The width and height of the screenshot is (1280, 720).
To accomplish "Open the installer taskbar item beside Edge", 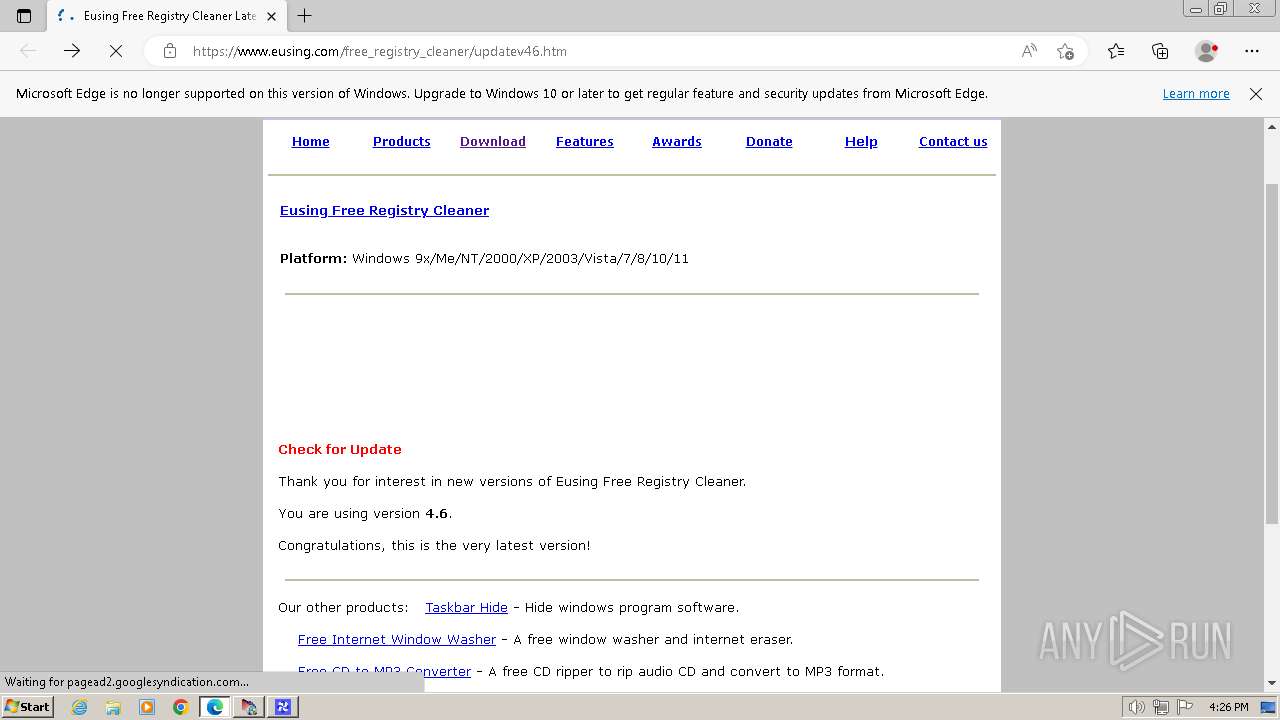I will 249,707.
